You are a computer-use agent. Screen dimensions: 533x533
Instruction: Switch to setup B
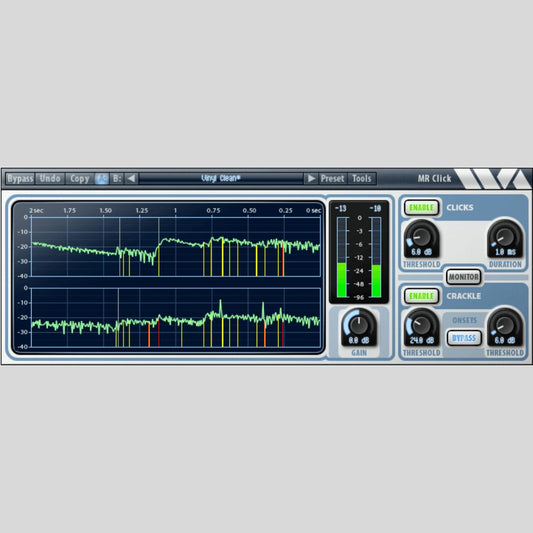[x=117, y=178]
